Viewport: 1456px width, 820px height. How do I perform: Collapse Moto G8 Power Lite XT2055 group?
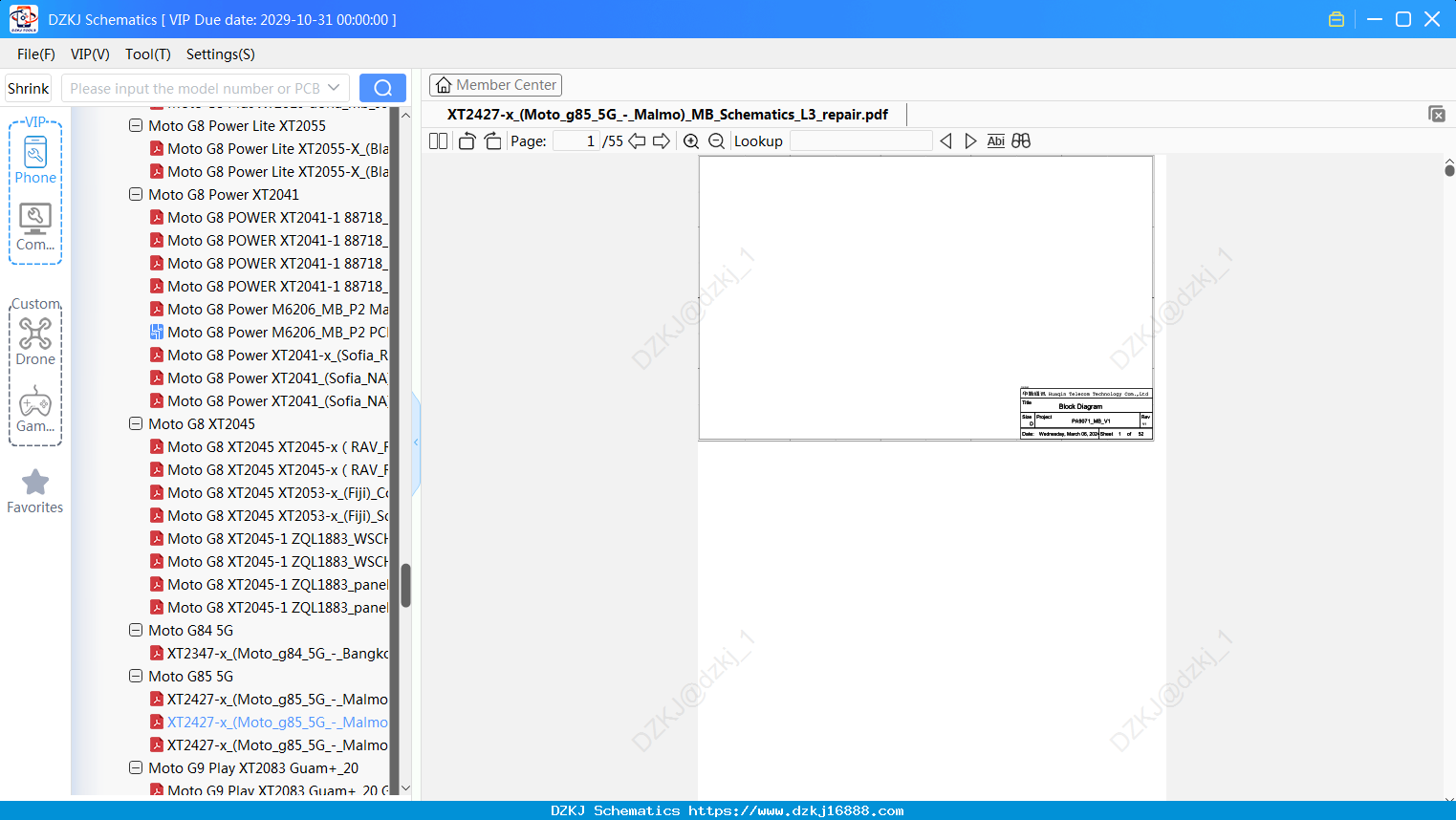point(136,125)
